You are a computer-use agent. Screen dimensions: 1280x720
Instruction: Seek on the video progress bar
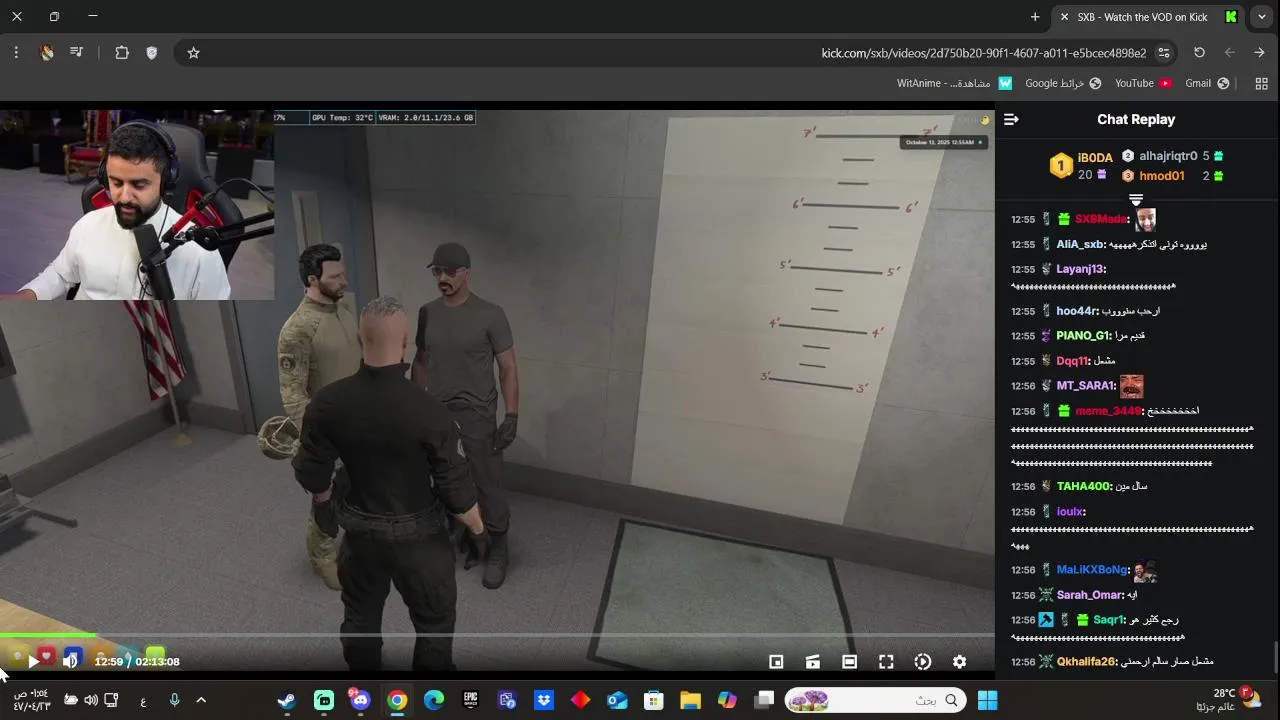(497, 635)
